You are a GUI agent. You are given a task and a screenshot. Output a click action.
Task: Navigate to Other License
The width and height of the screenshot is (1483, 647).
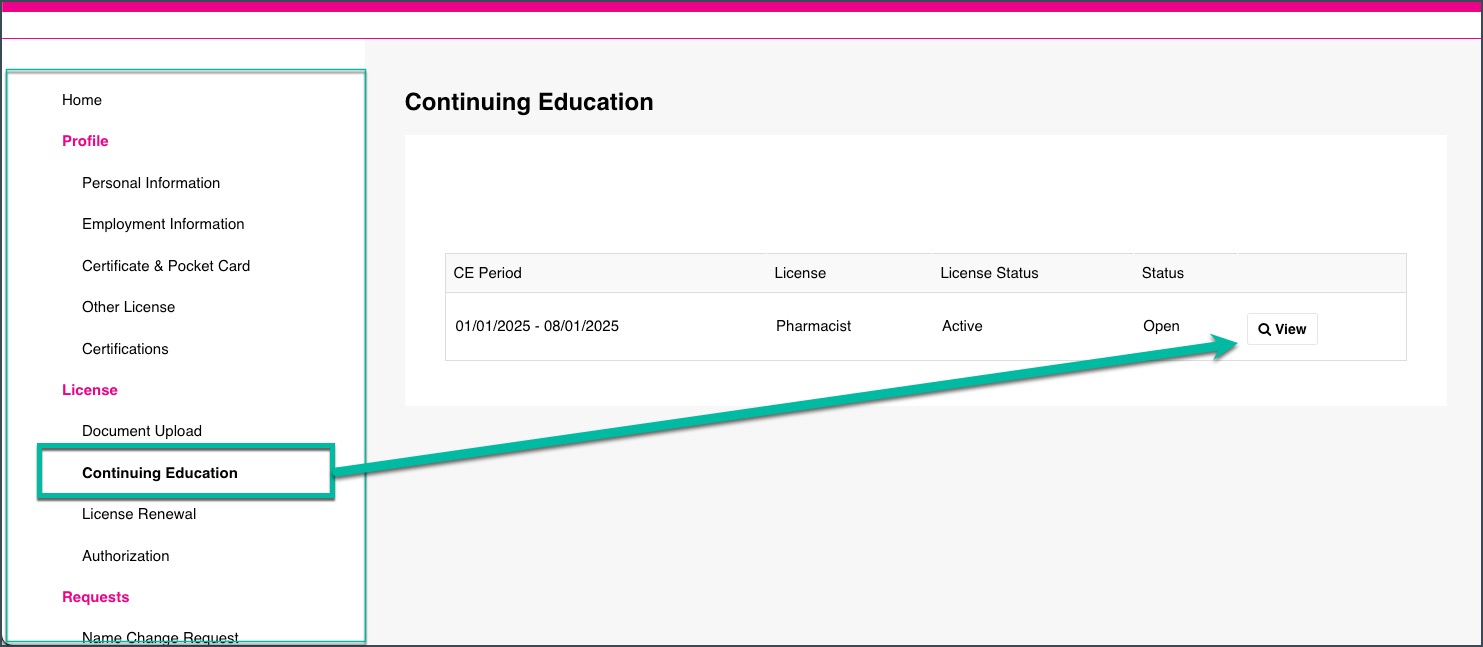pos(128,307)
